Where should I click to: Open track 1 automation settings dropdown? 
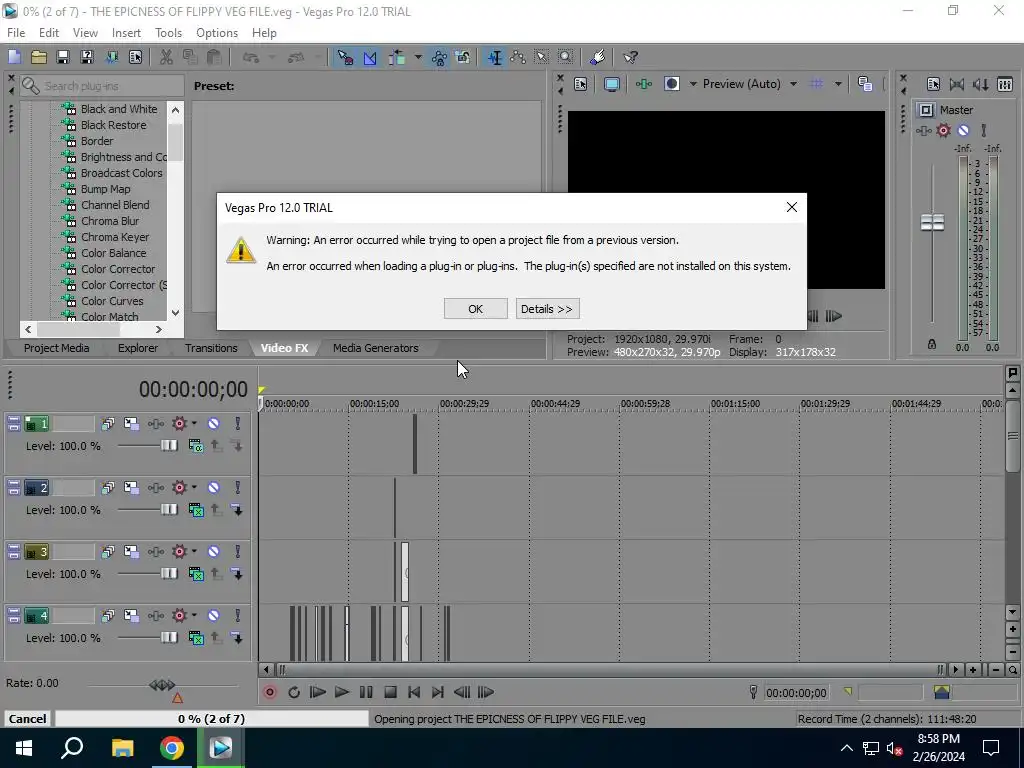(194, 424)
